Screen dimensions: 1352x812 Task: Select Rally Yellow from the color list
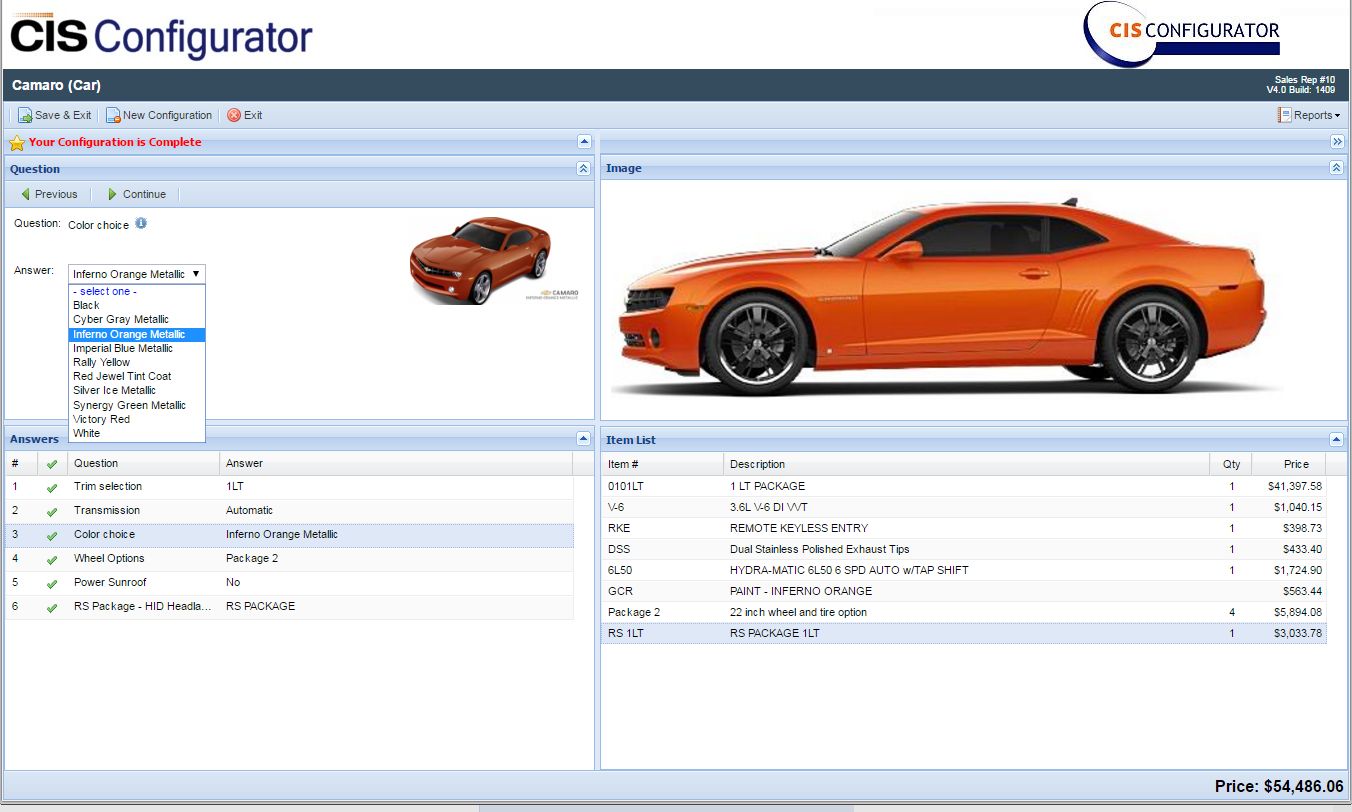[102, 362]
